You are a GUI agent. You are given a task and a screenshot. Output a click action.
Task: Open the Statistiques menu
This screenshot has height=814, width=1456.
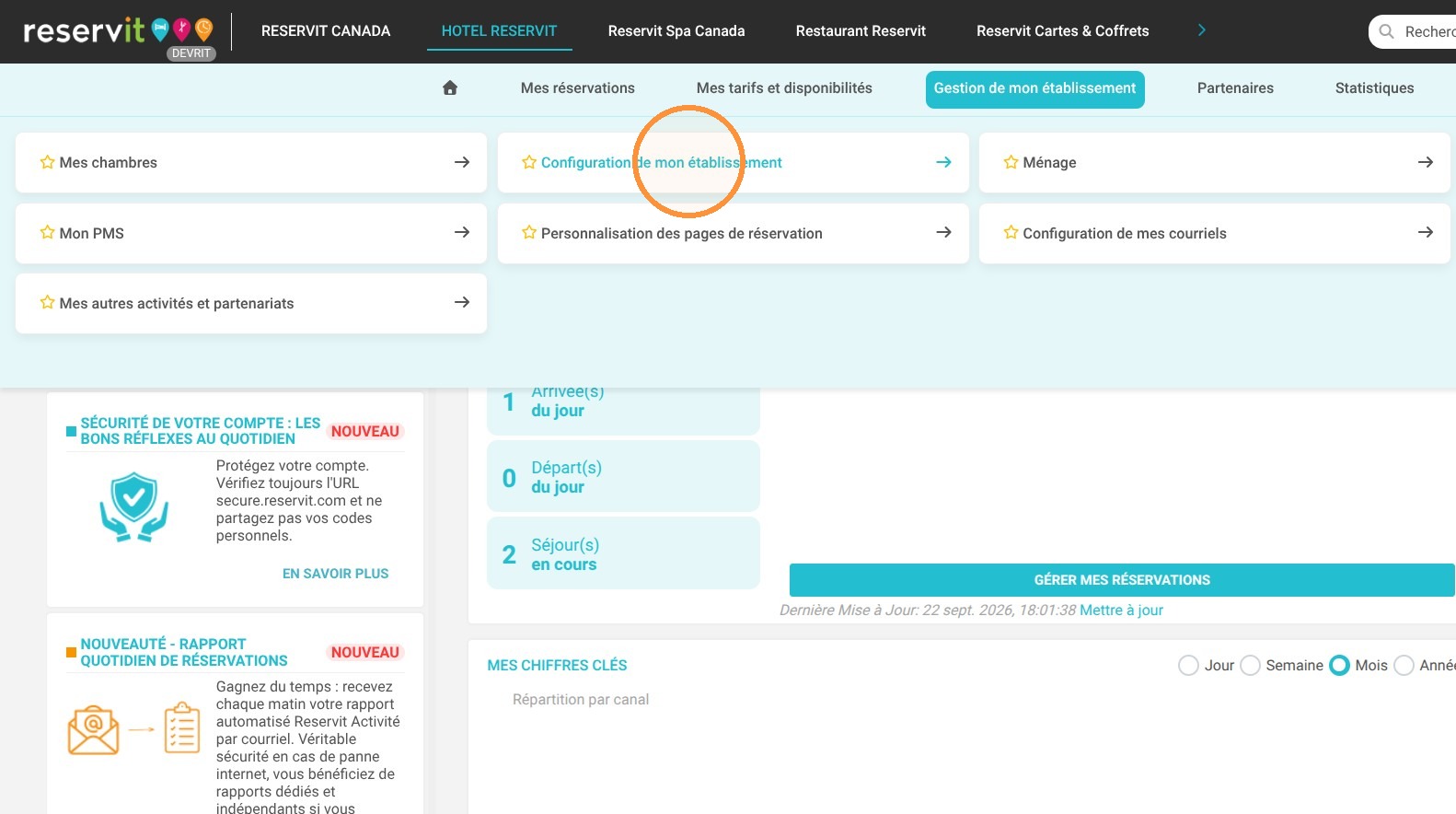pos(1374,88)
